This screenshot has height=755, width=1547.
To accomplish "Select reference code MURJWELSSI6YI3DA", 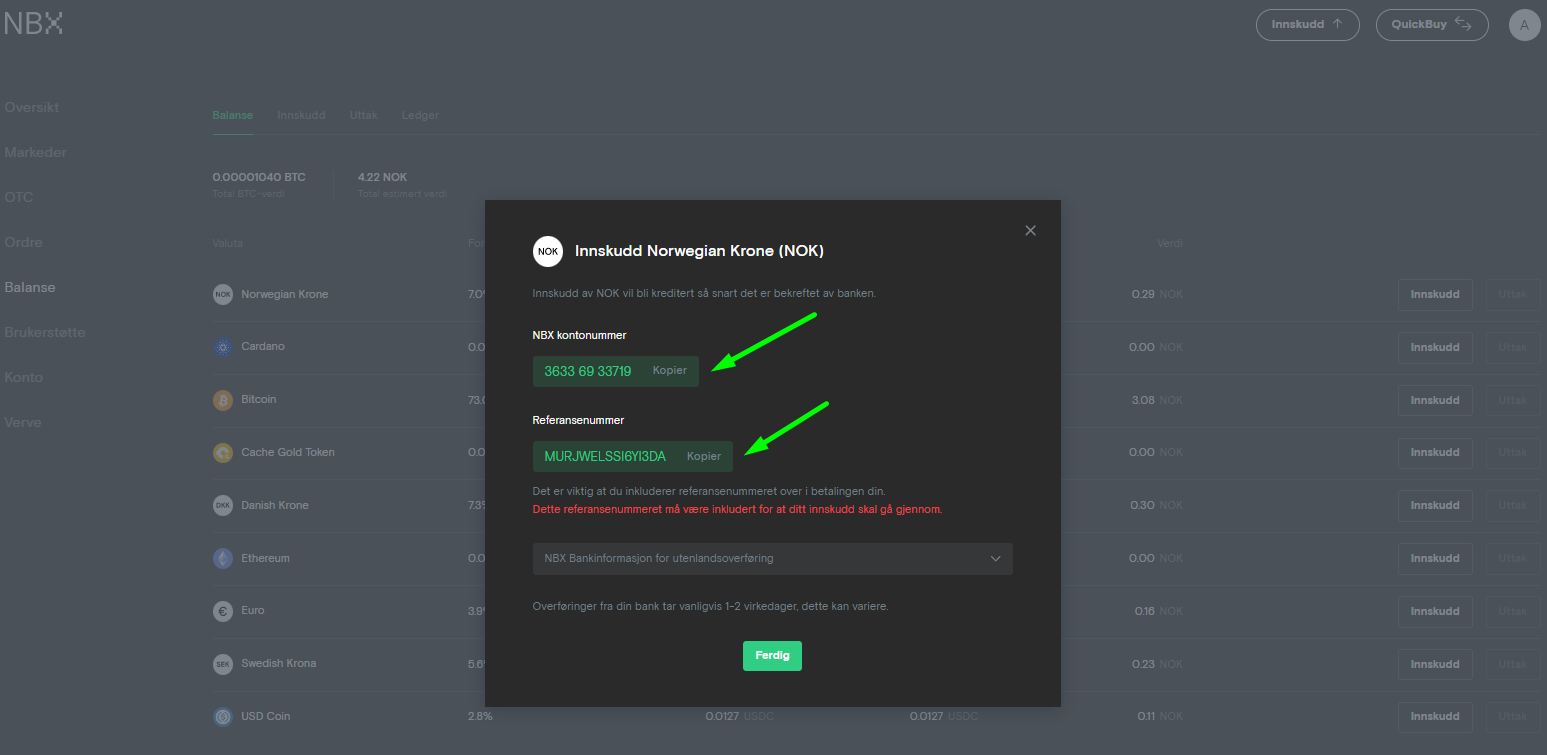I will [605, 457].
